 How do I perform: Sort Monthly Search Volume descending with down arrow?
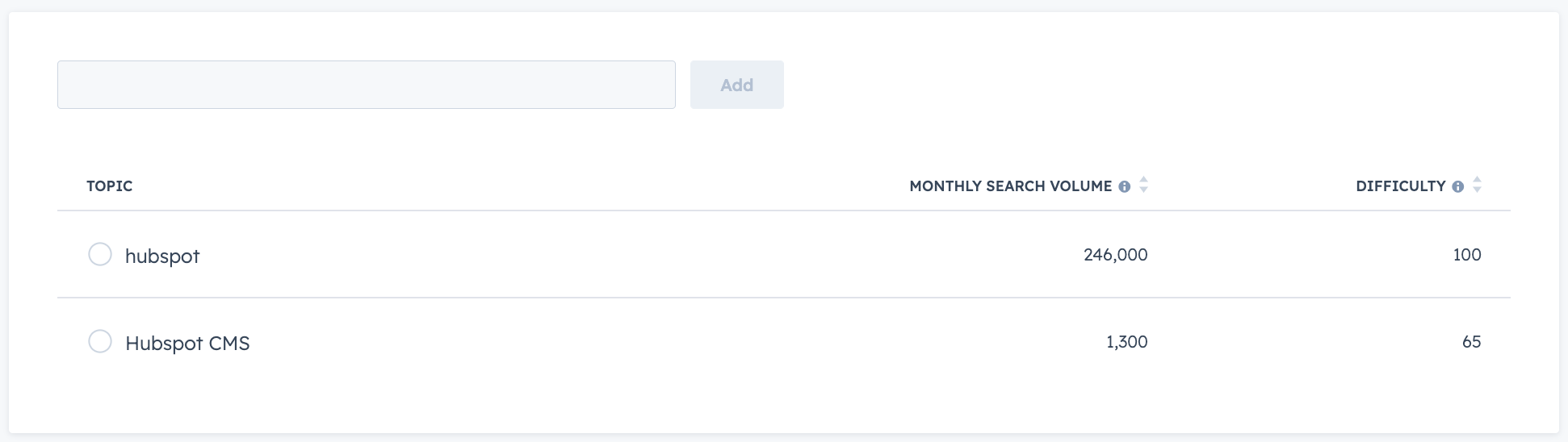[x=1143, y=190]
